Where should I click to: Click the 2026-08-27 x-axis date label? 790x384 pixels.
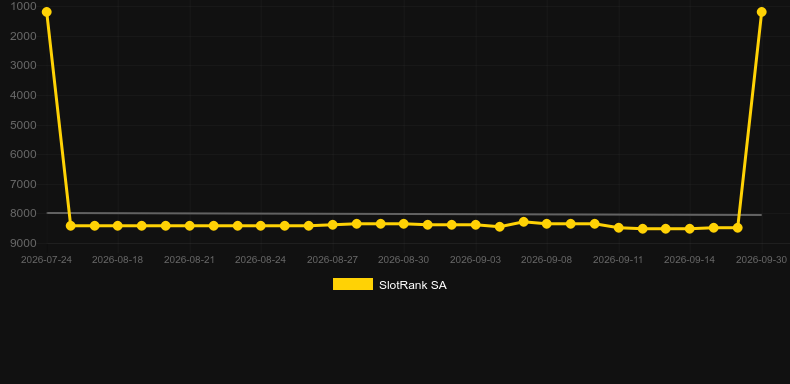tap(333, 260)
